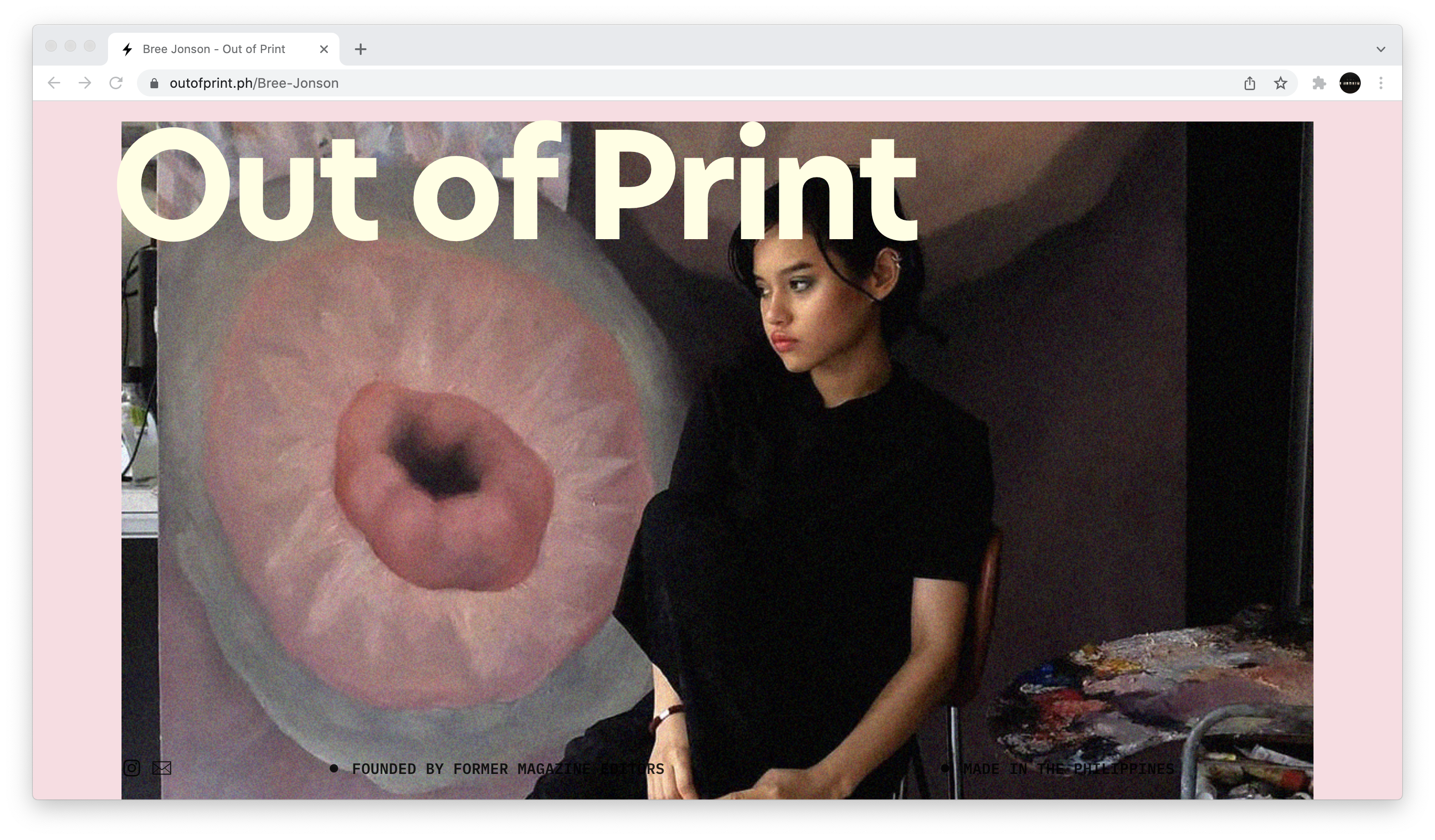Click Founded by Former Magazine Editors text
This screenshot has width=1435, height=840.
[507, 769]
